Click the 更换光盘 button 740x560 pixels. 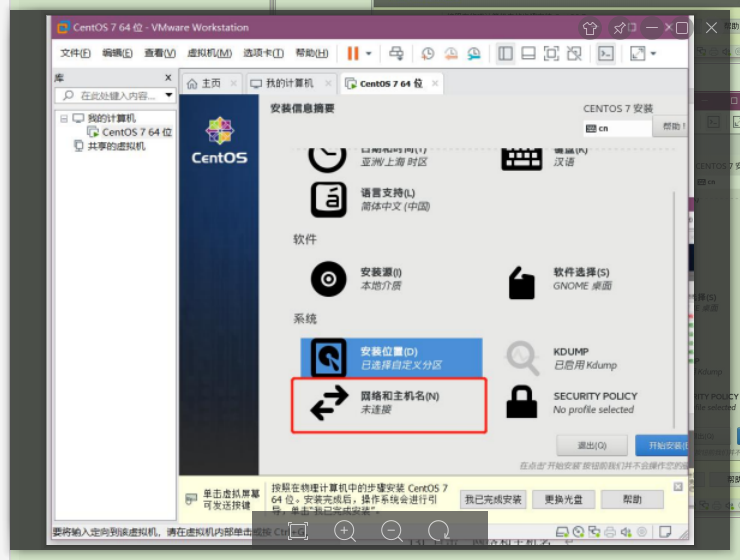point(563,500)
